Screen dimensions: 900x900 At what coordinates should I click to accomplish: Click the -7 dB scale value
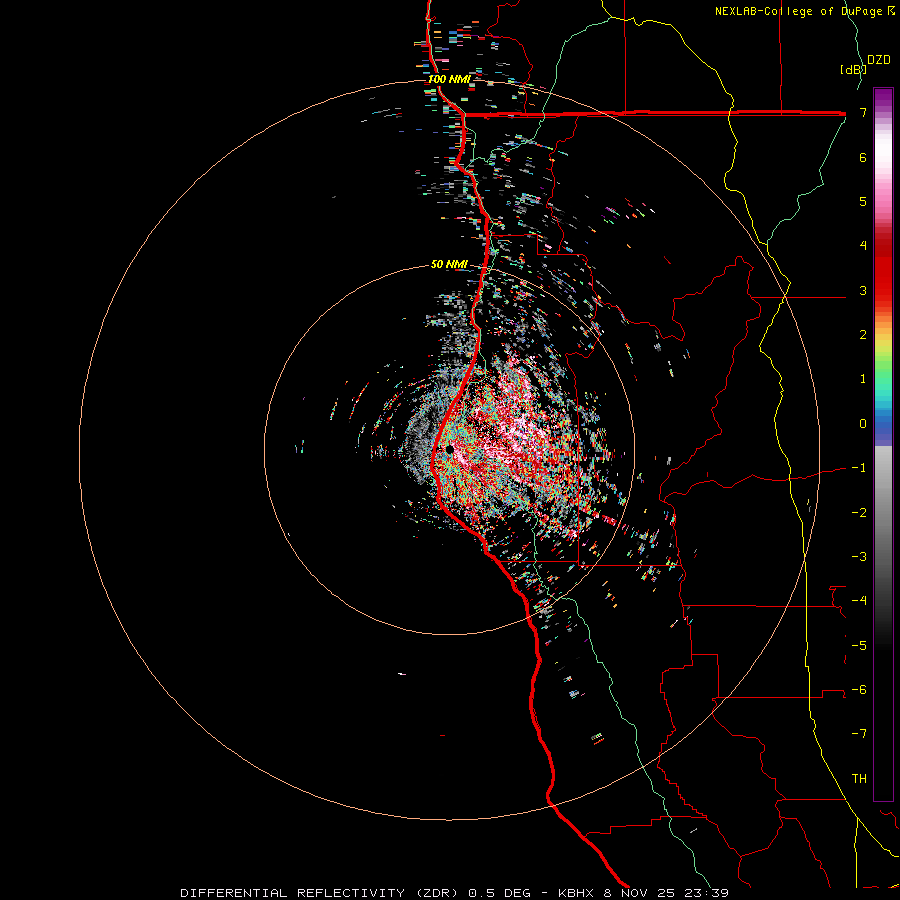coord(859,734)
